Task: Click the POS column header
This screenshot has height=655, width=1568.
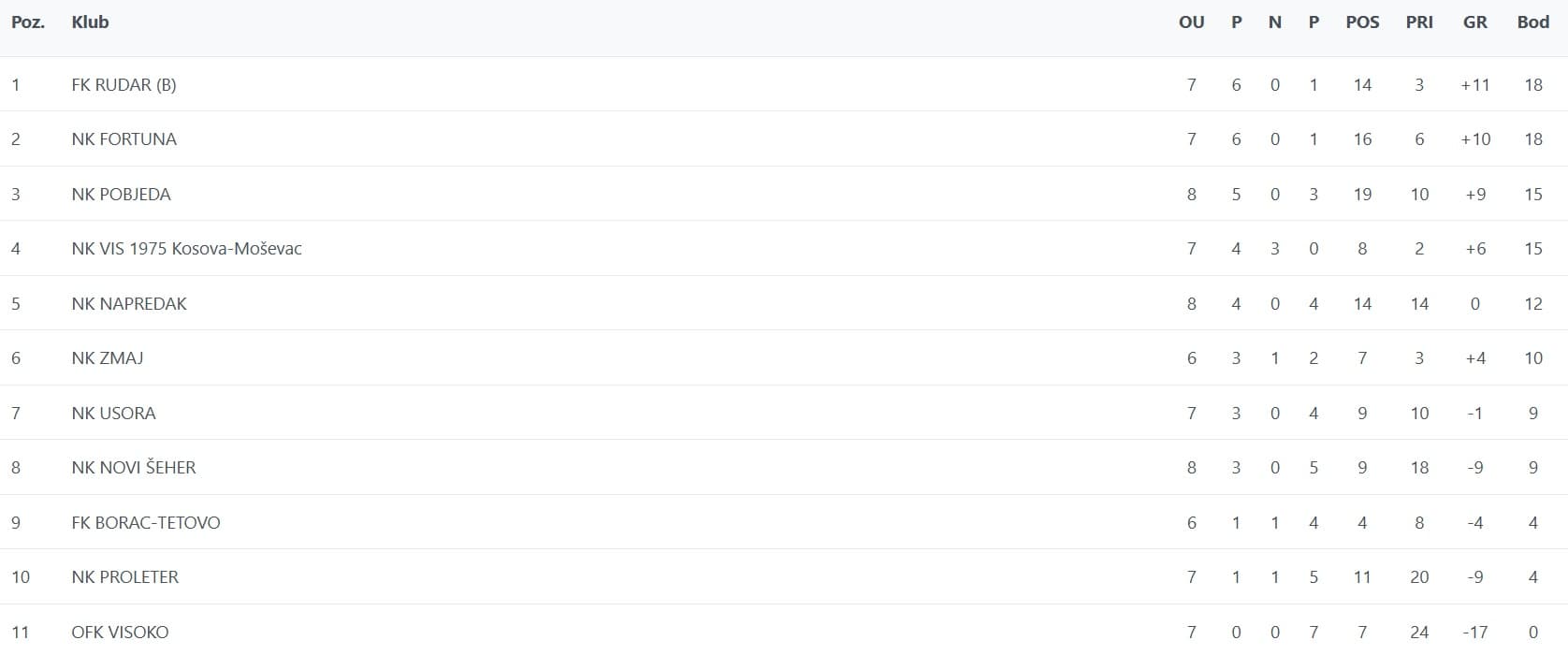Action: pos(1362,22)
